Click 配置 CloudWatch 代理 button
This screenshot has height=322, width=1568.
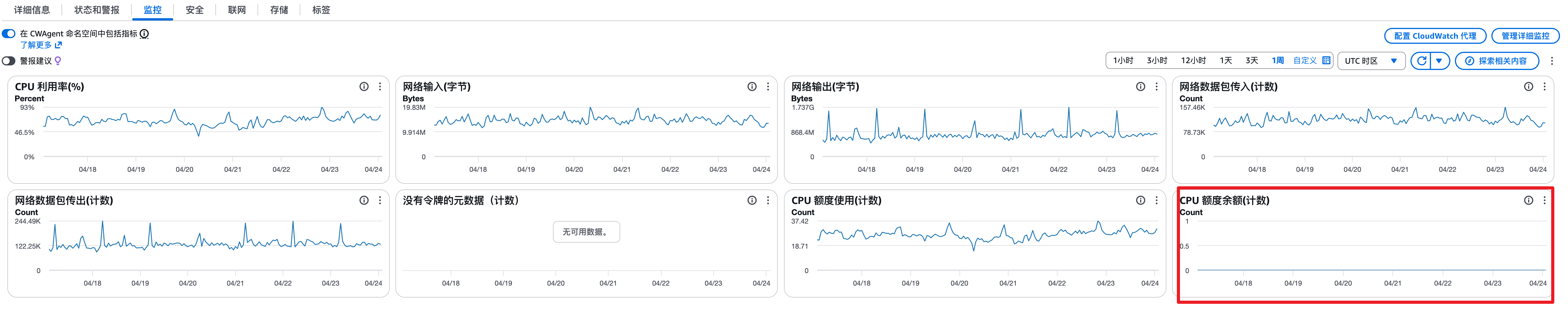1435,36
